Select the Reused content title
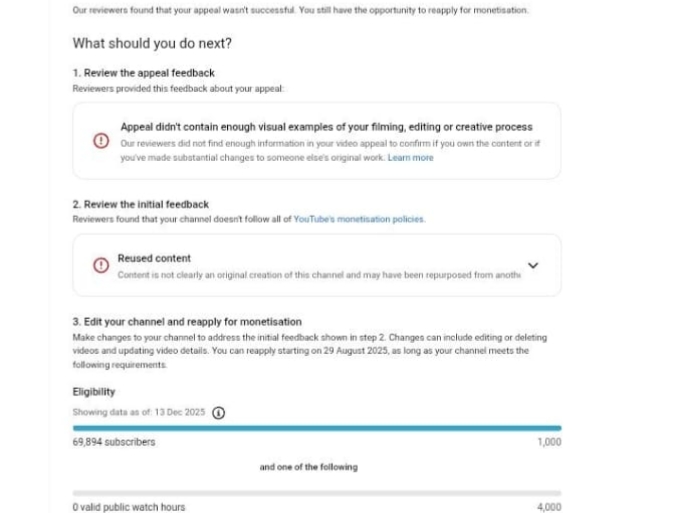Viewport: 684px width, 513px height. (x=154, y=258)
